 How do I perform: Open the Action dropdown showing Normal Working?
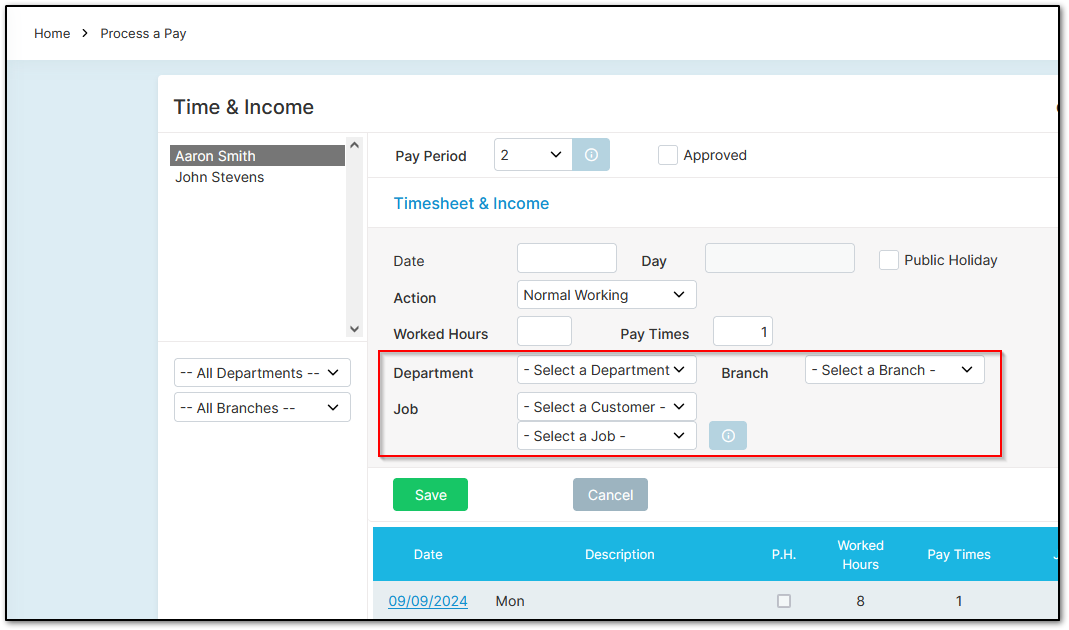pyautogui.click(x=606, y=295)
